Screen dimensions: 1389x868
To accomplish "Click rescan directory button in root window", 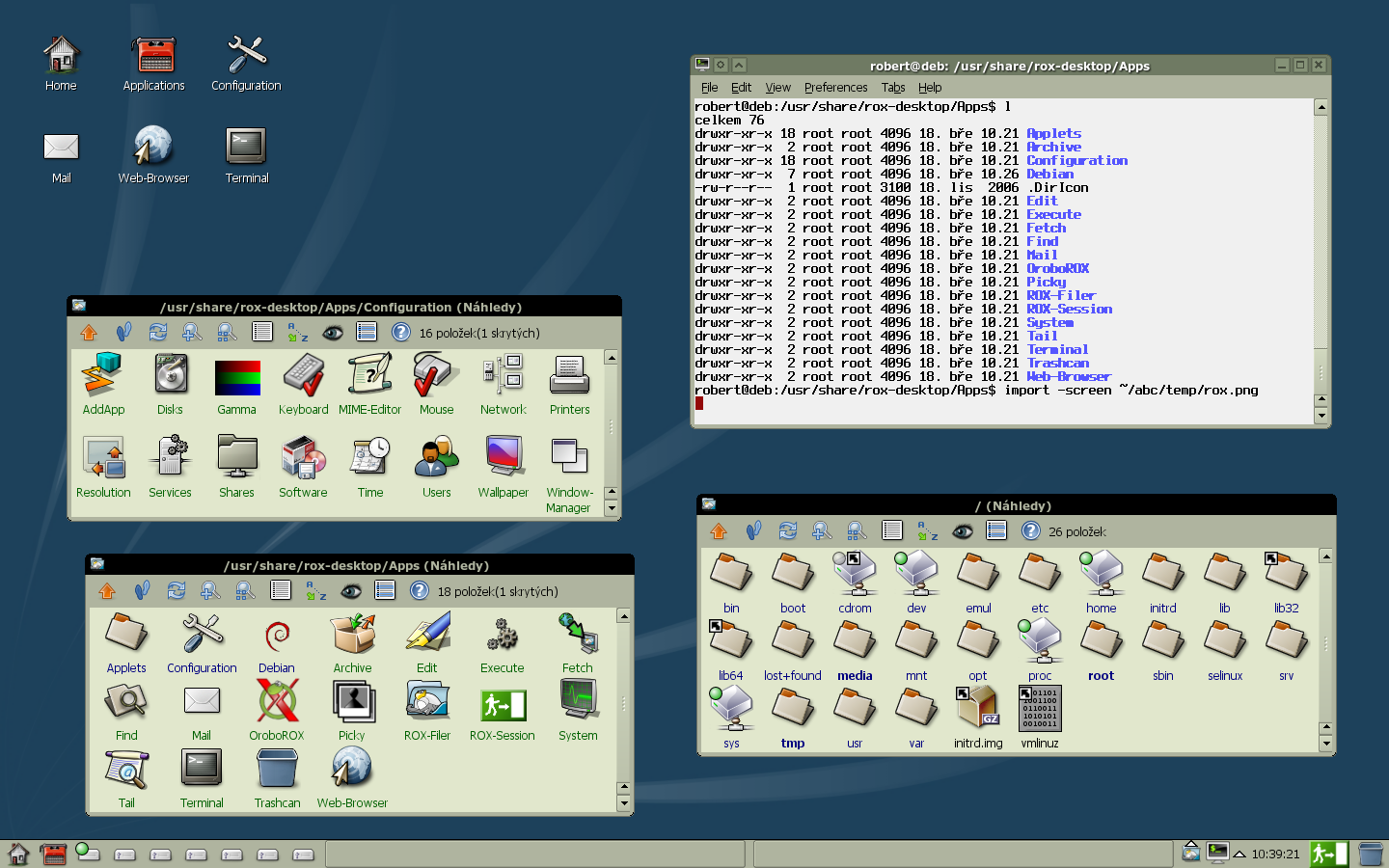I will pos(788,531).
